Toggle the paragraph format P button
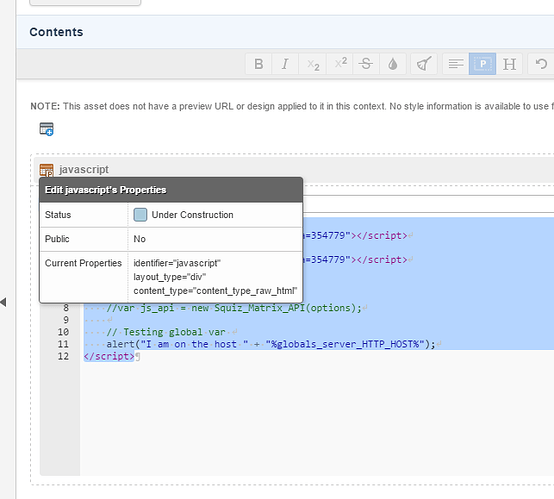Screen dimensions: 554x499 click(x=482, y=64)
